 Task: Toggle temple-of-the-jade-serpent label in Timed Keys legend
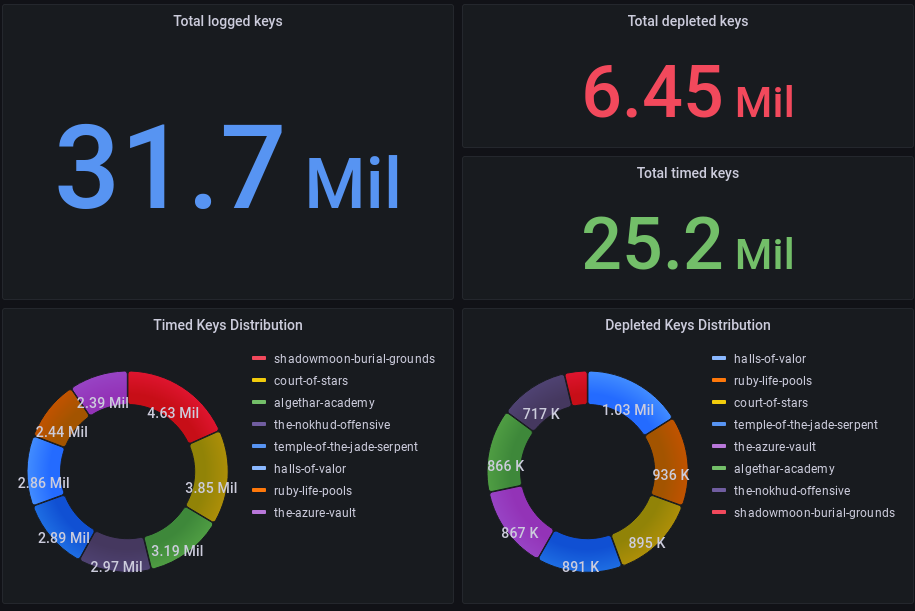(x=346, y=447)
